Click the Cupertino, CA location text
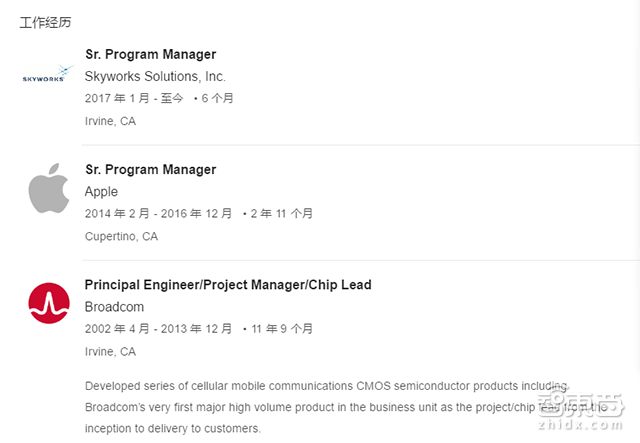The height and width of the screenshot is (443, 640). 121,237
